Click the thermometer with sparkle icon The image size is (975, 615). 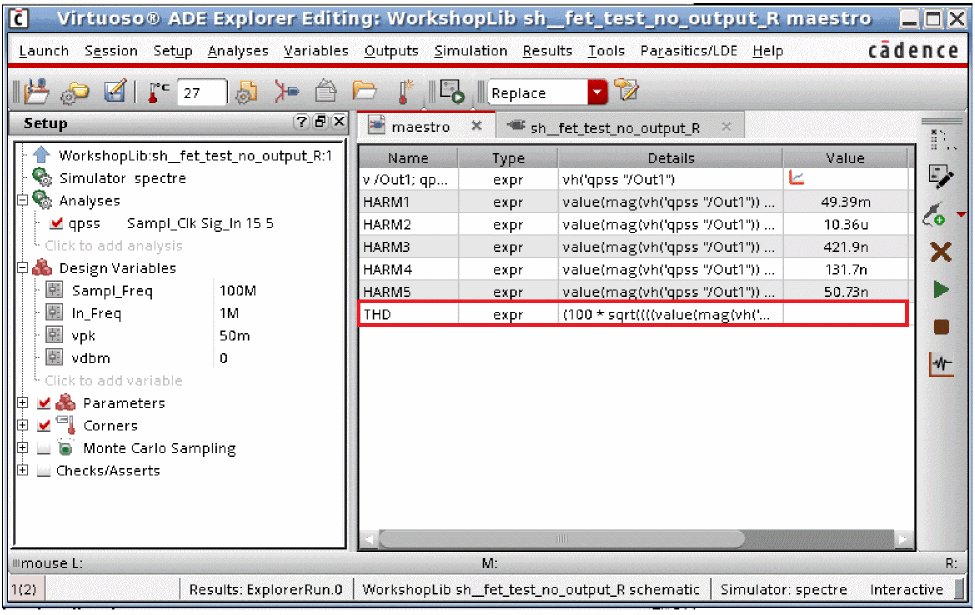click(405, 91)
